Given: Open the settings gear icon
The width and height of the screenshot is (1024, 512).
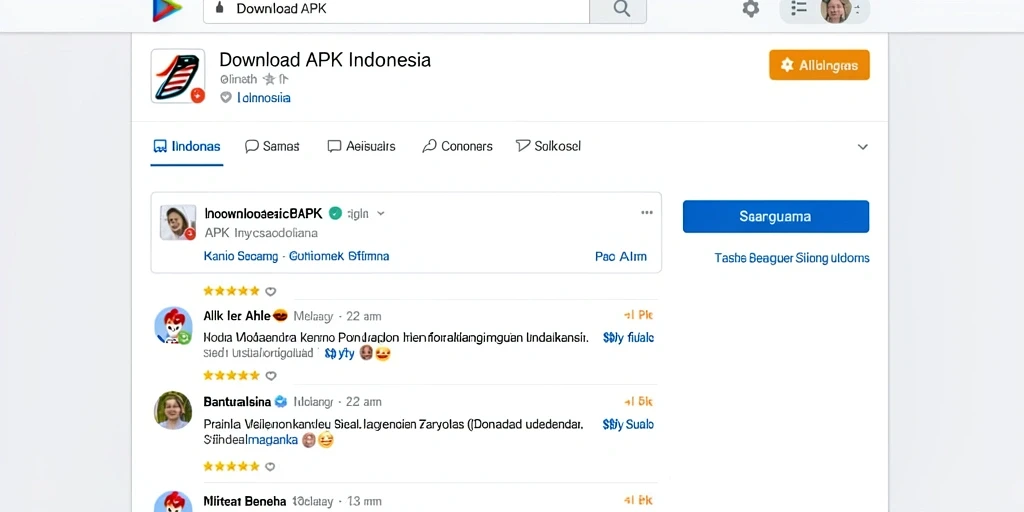Looking at the screenshot, I should click(751, 9).
